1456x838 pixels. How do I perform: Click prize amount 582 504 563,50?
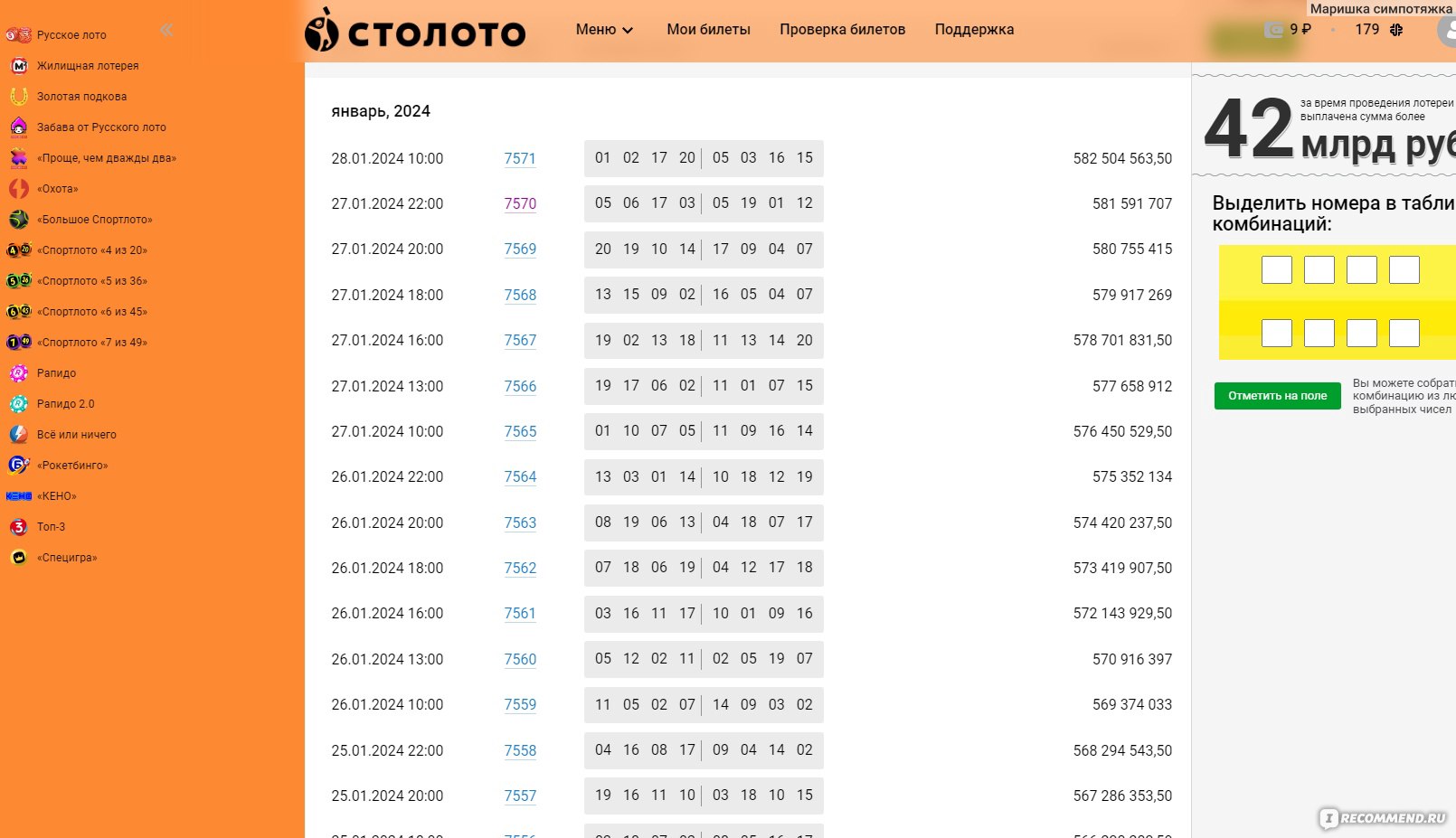1122,159
